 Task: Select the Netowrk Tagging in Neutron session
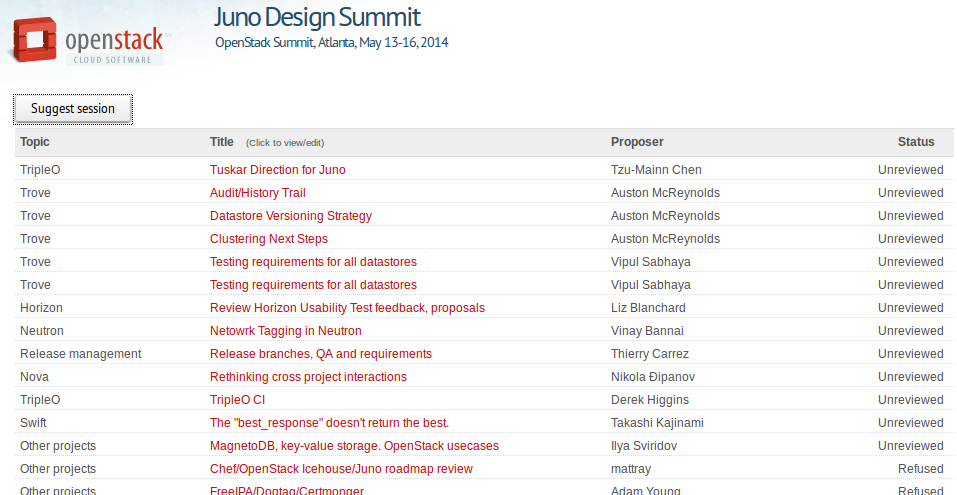pyautogui.click(x=285, y=331)
